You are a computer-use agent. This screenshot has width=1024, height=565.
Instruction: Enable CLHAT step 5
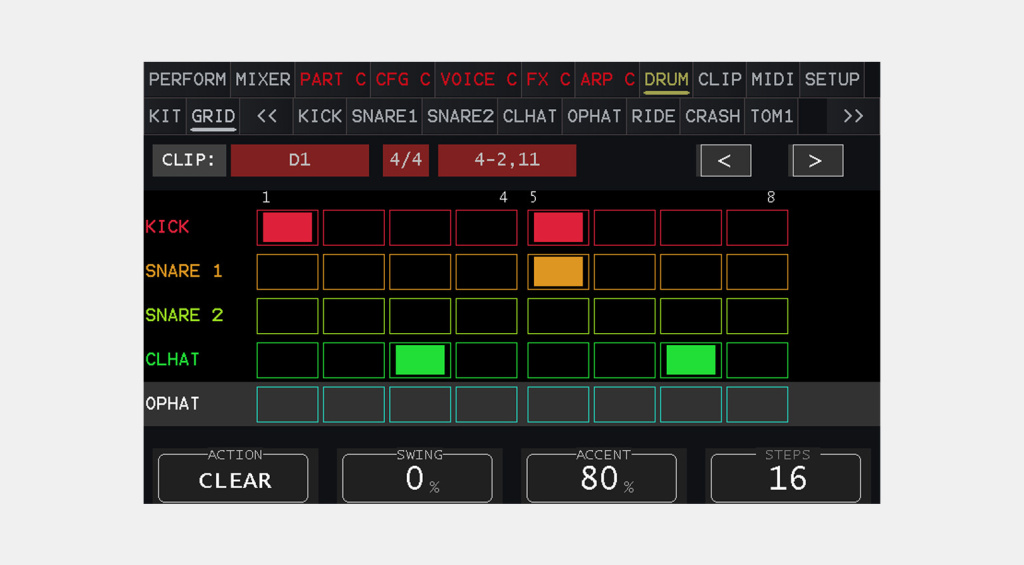pos(558,360)
